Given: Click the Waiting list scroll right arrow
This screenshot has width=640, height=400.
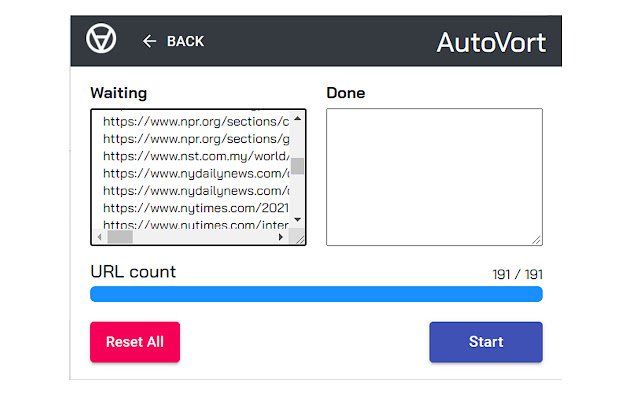Looking at the screenshot, I should coord(280,237).
